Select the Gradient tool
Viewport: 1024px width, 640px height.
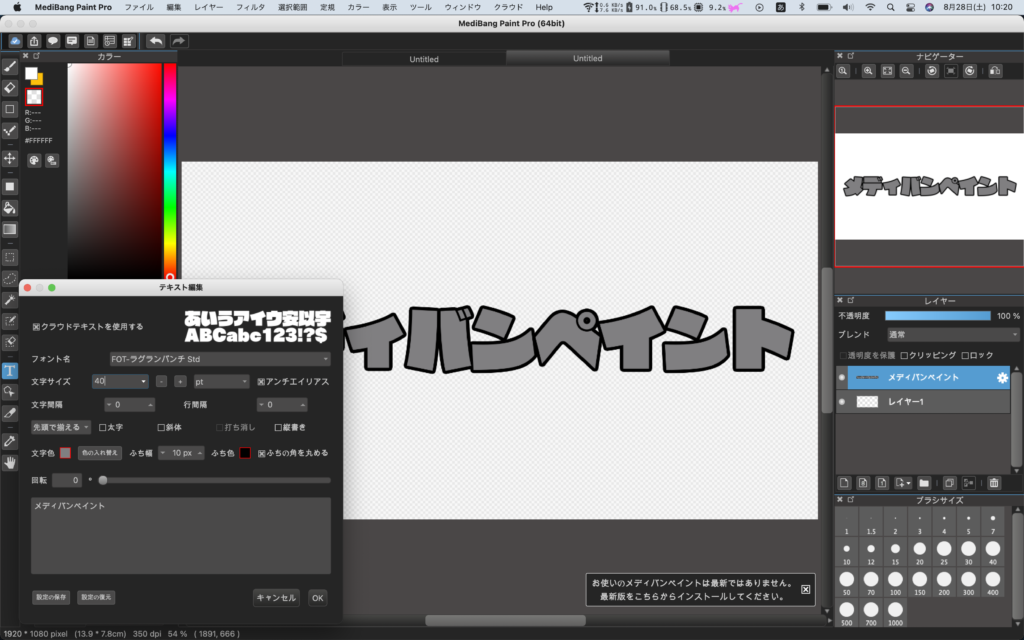click(10, 230)
